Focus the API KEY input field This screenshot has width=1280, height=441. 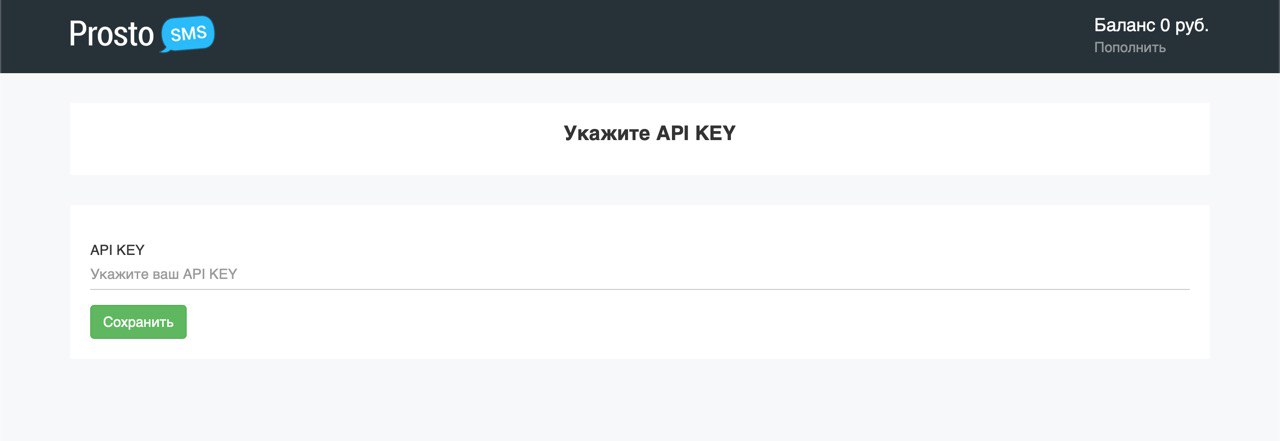pos(640,274)
